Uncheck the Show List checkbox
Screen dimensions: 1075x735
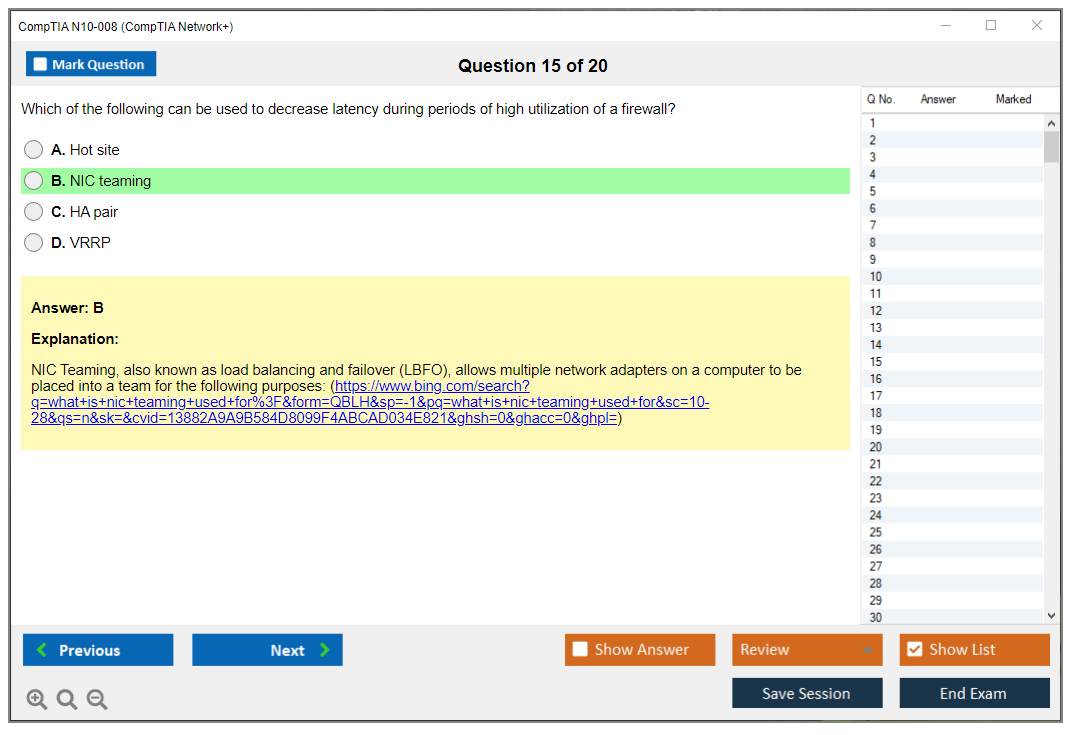coord(914,650)
